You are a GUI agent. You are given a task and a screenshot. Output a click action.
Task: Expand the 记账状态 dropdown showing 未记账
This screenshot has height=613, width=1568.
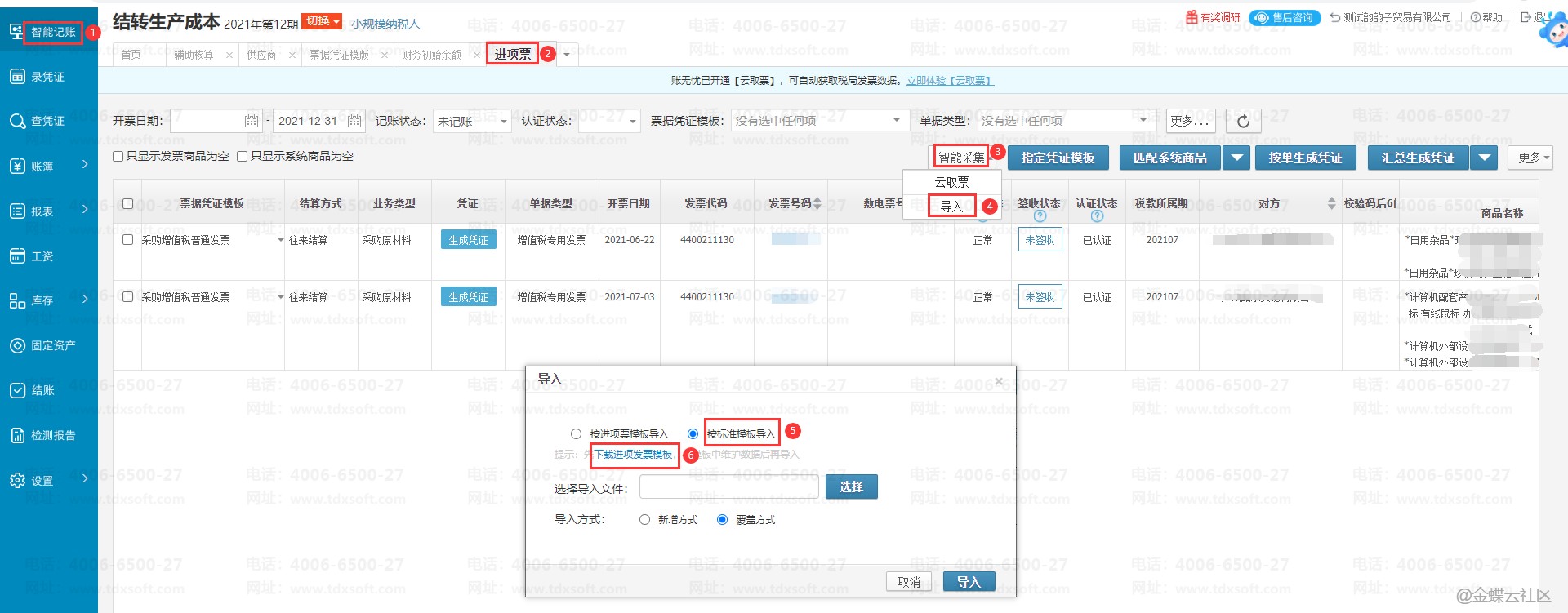click(x=503, y=122)
